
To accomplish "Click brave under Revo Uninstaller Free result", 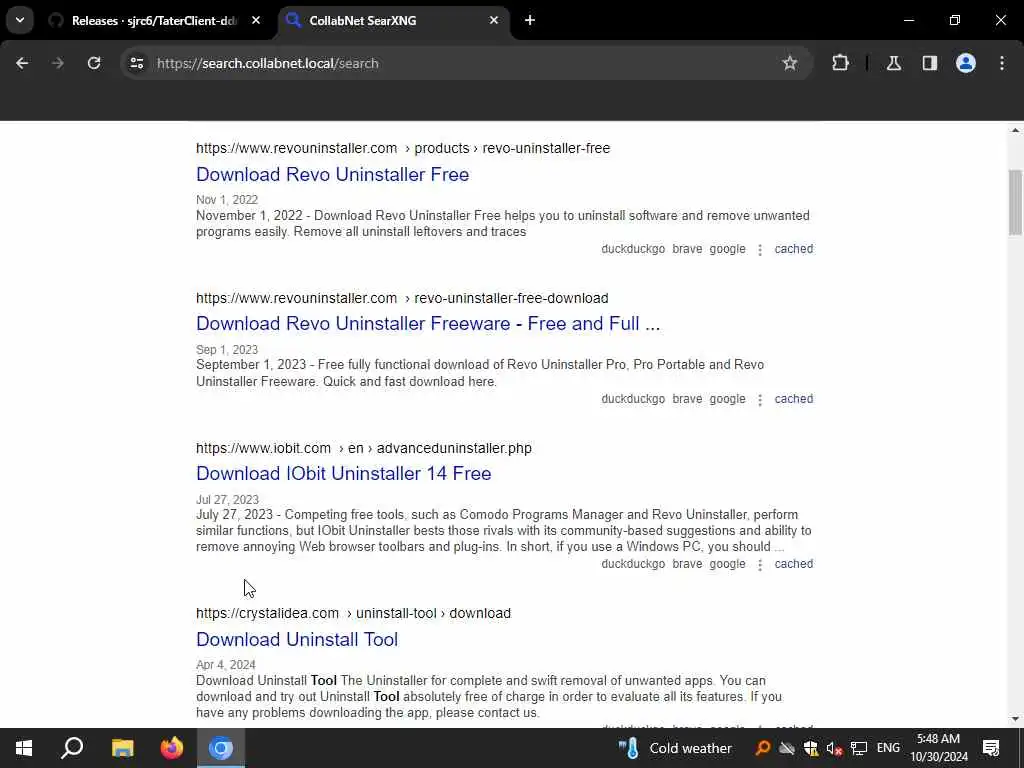I will point(687,249).
